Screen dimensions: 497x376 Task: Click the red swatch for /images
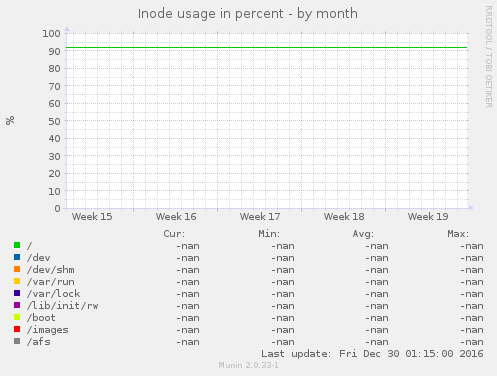(x=17, y=329)
